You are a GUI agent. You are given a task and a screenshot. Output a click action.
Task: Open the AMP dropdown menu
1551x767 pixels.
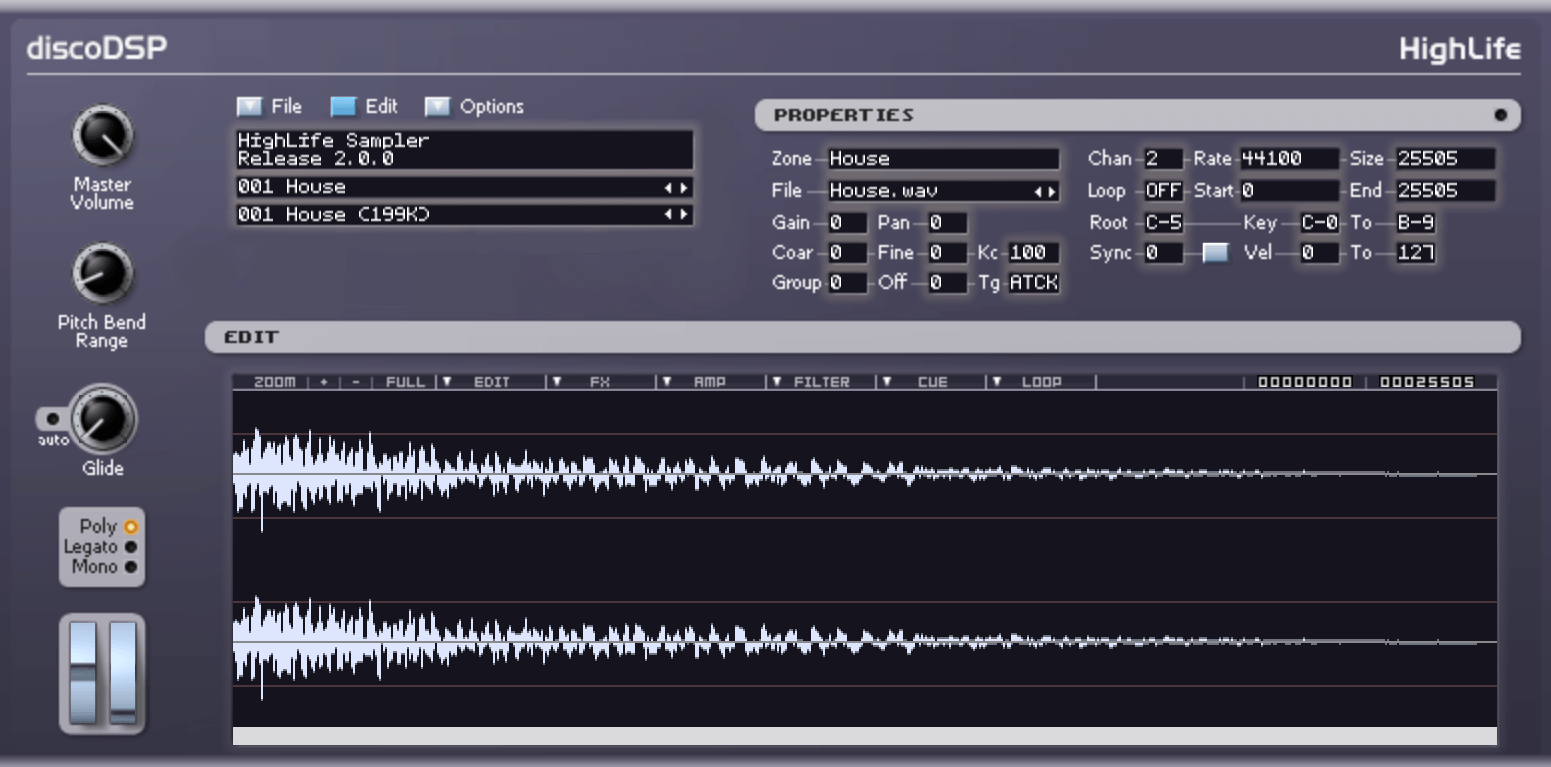[710, 382]
